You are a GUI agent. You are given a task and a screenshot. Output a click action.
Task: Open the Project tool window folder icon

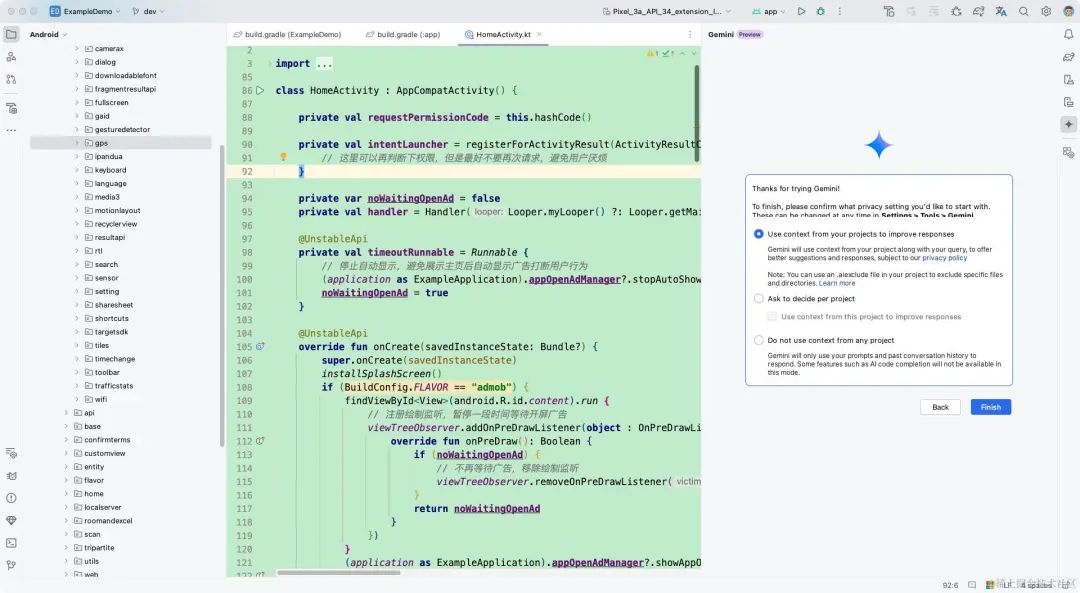click(11, 34)
